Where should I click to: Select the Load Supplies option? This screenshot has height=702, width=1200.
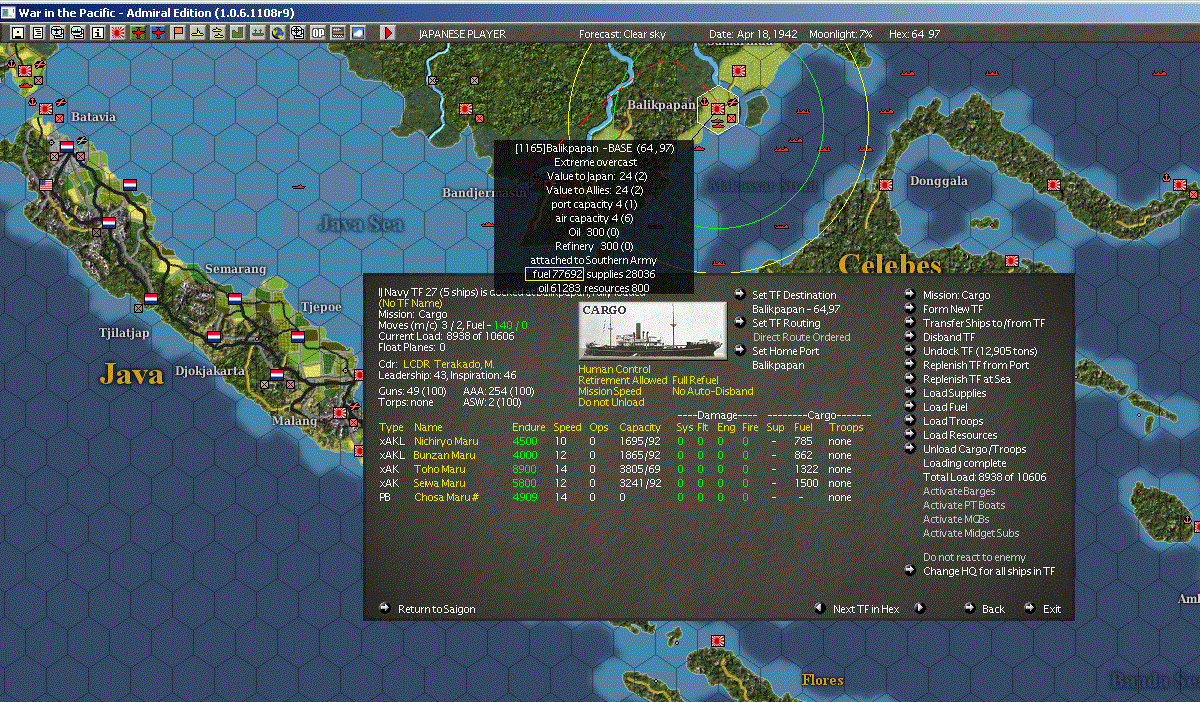pyautogui.click(x=954, y=393)
